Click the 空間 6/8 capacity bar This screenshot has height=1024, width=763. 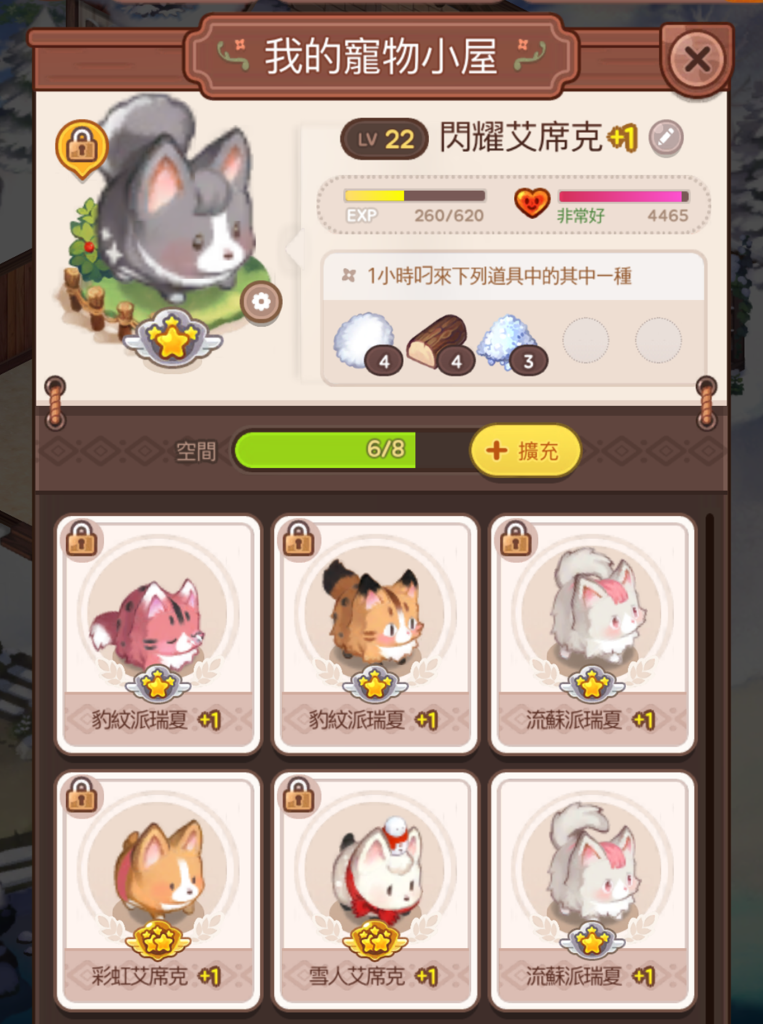[358, 450]
